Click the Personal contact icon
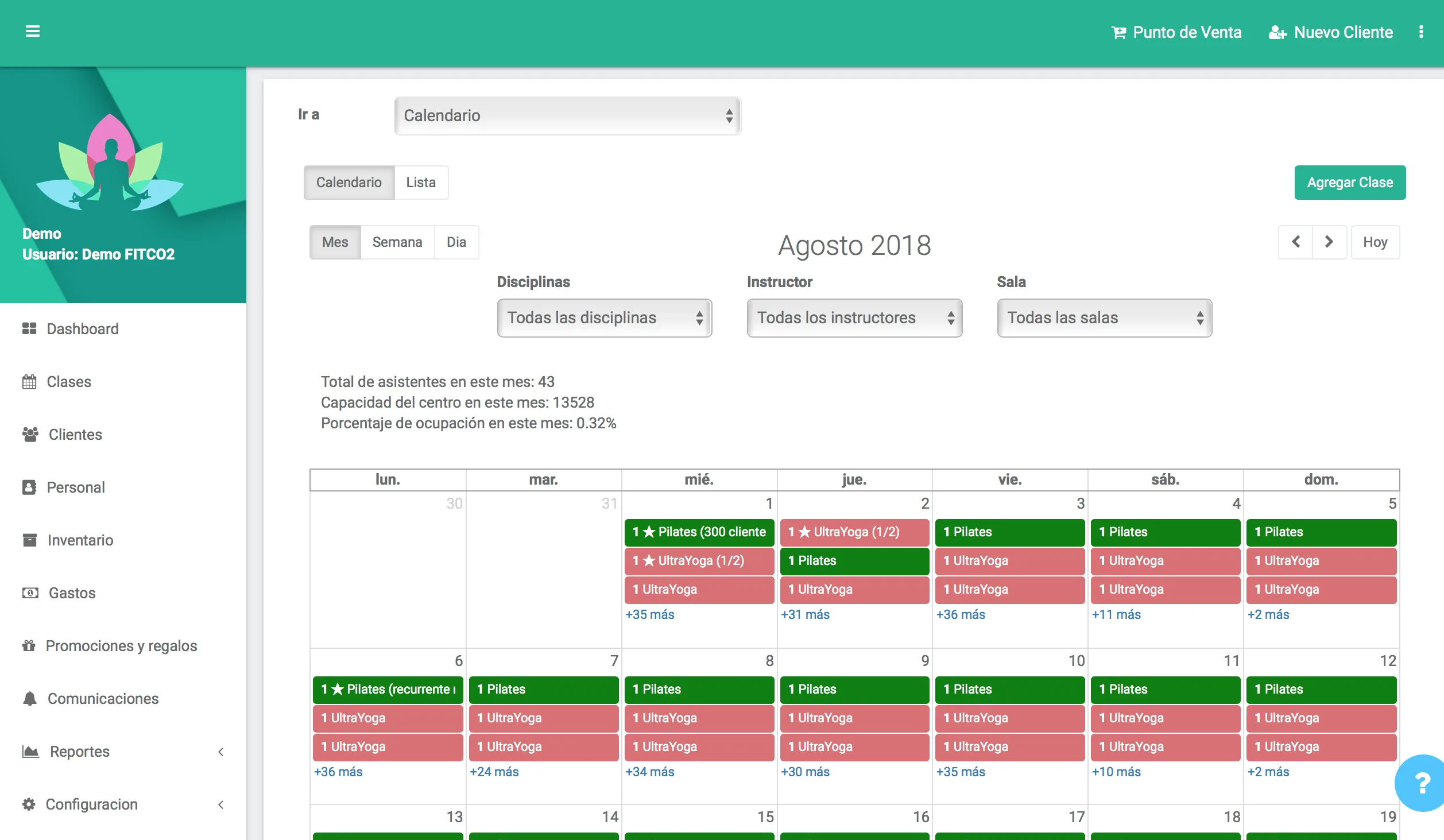Viewport: 1444px width, 840px height. [29, 487]
